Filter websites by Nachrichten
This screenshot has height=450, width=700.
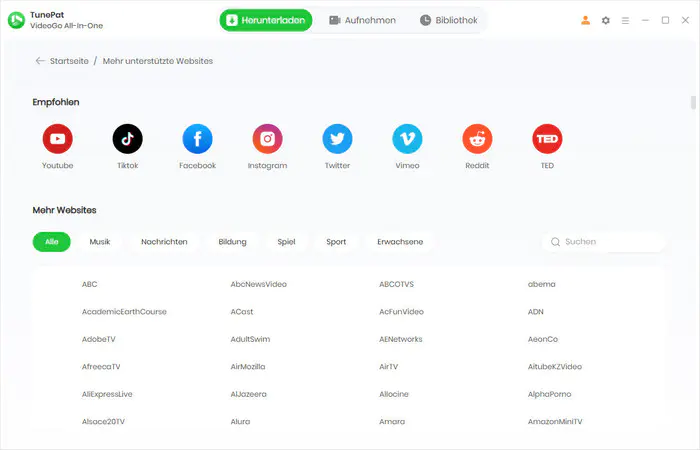click(164, 242)
